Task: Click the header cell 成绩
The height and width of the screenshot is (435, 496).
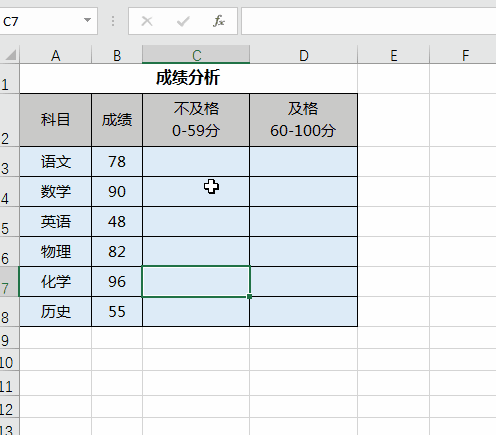Action: click(117, 120)
